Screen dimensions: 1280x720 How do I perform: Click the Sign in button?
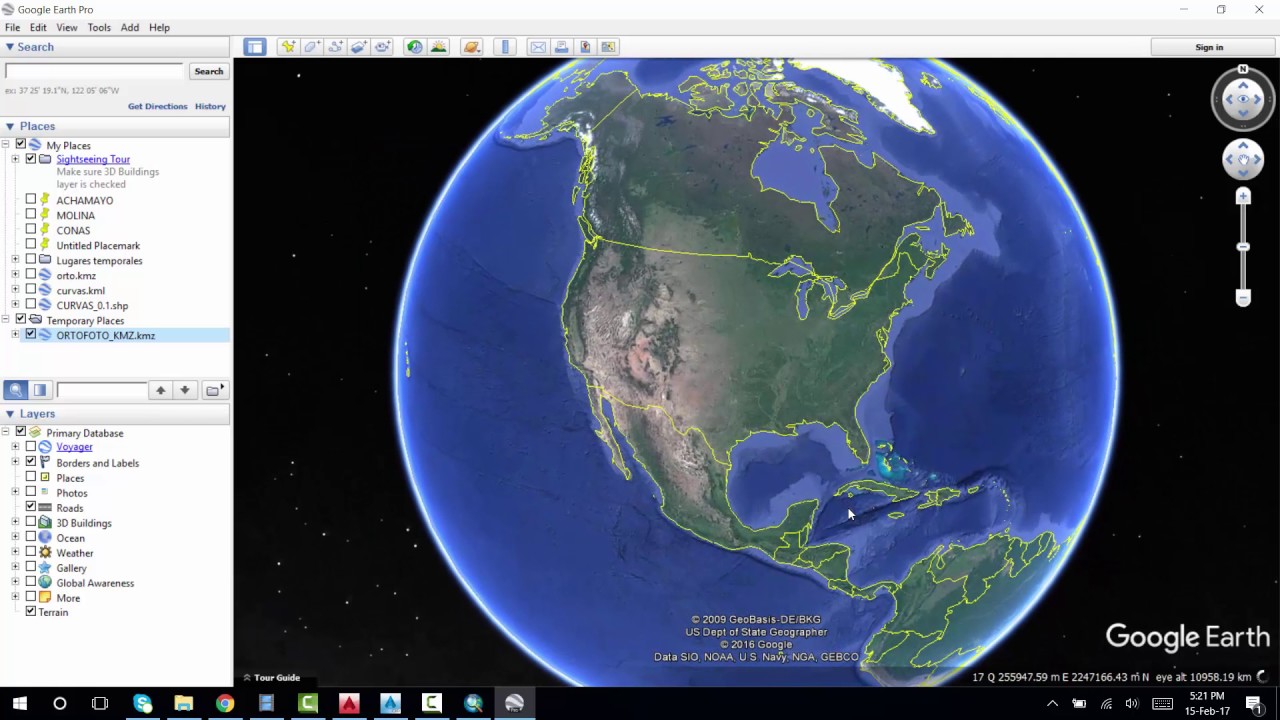click(1209, 47)
